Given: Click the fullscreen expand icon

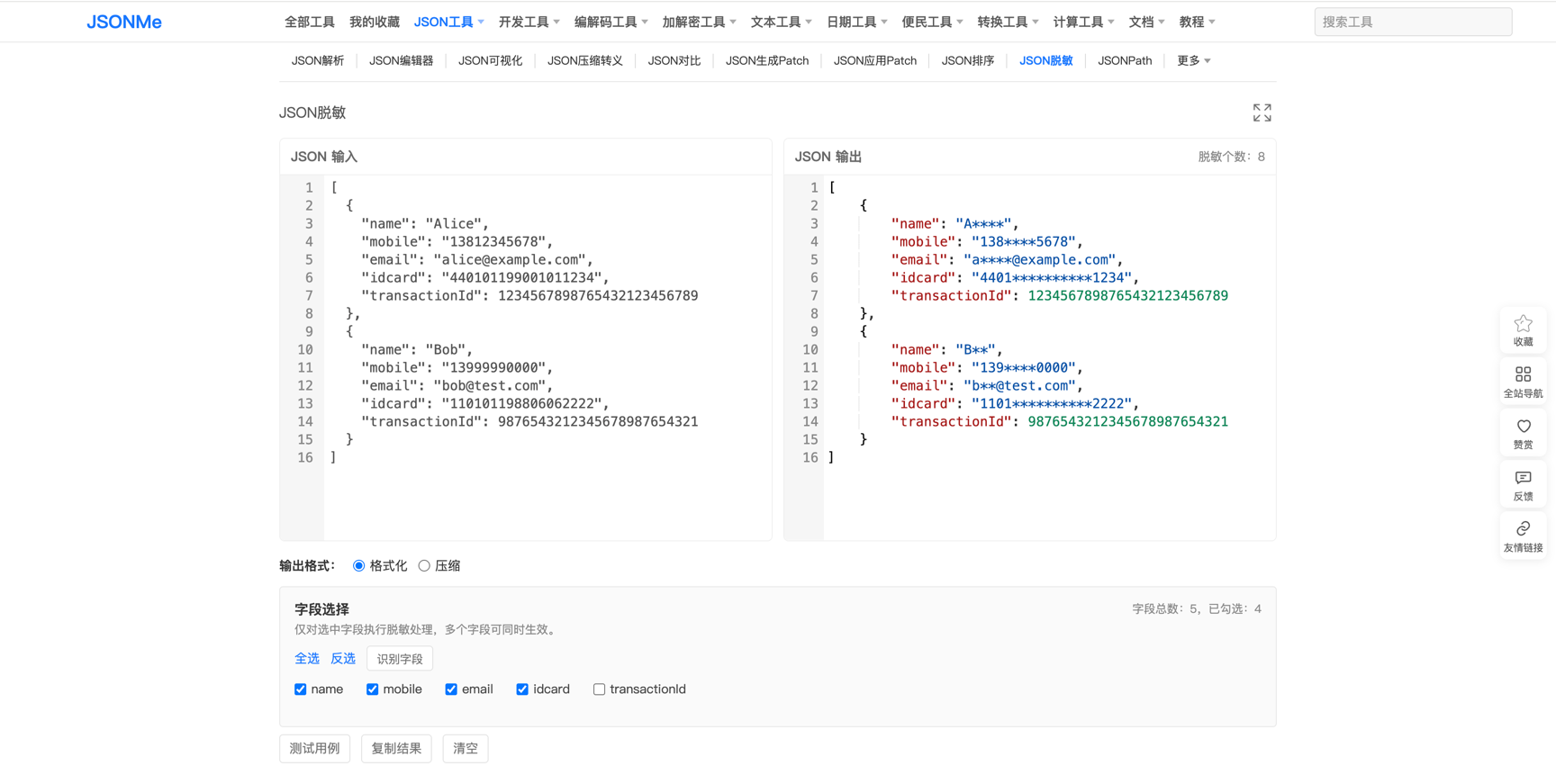Looking at the screenshot, I should tap(1262, 113).
